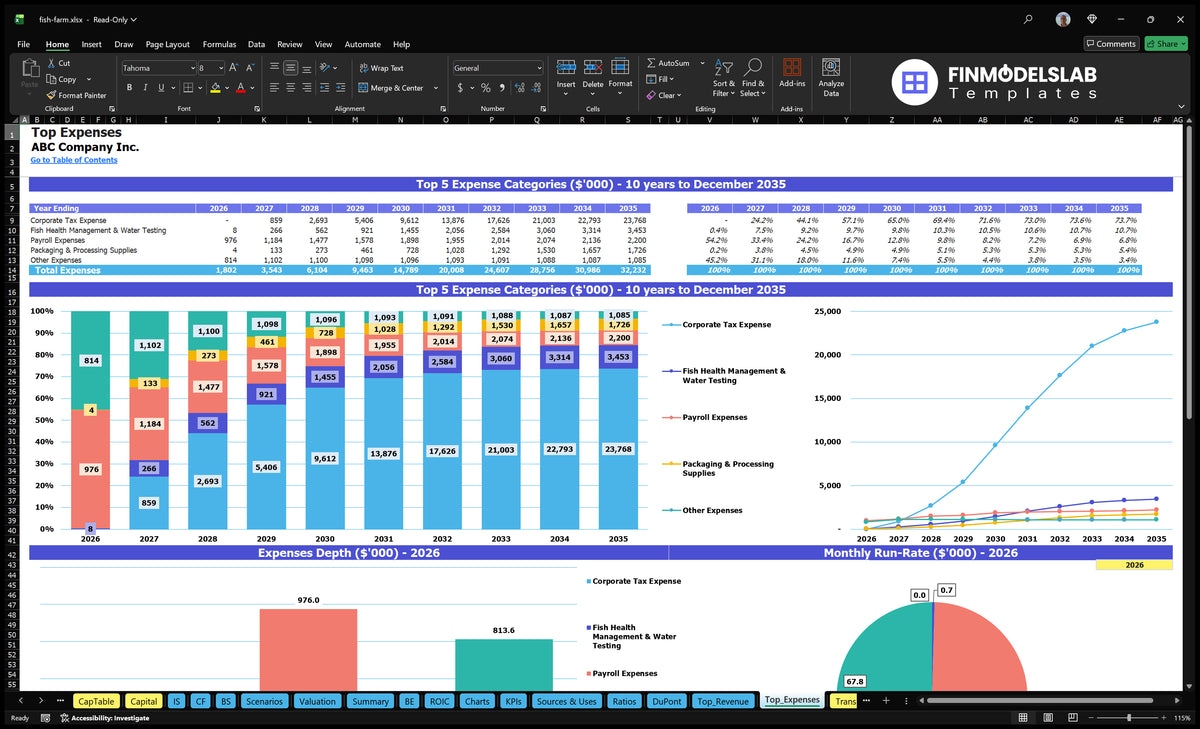The width and height of the screenshot is (1200, 729).
Task: Click the Increase Font Size icon
Action: coord(234,68)
